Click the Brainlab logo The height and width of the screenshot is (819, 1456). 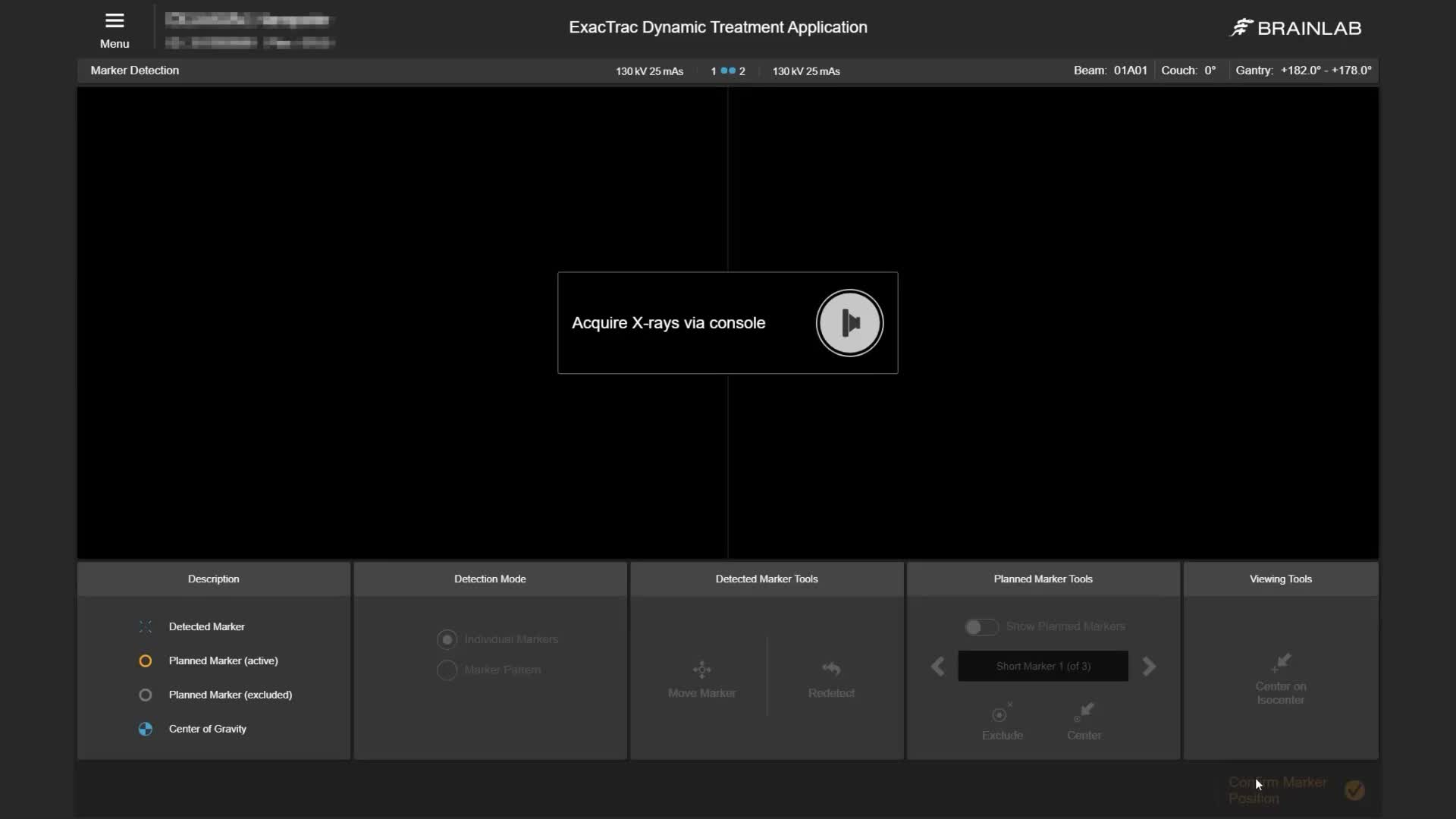tap(1295, 28)
